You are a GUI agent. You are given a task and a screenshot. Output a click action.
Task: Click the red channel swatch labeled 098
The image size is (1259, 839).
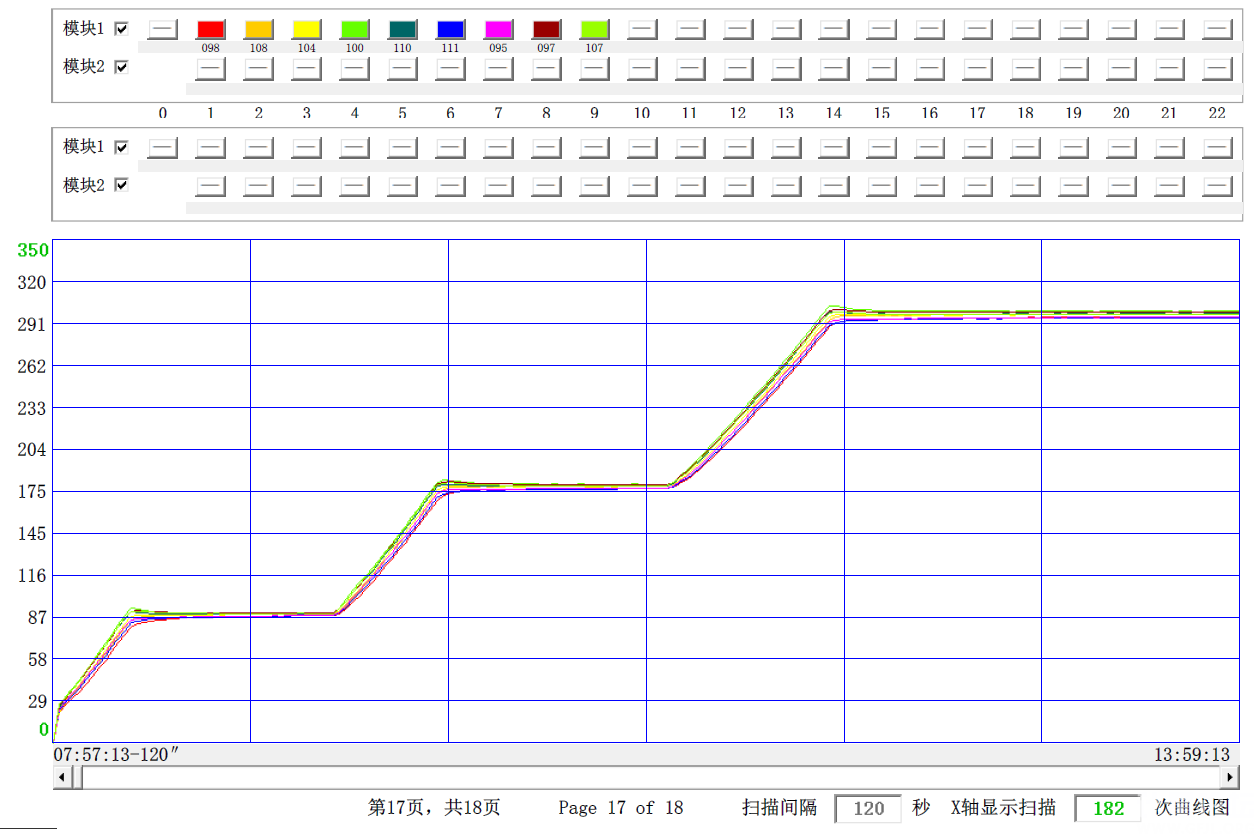[x=210, y=29]
